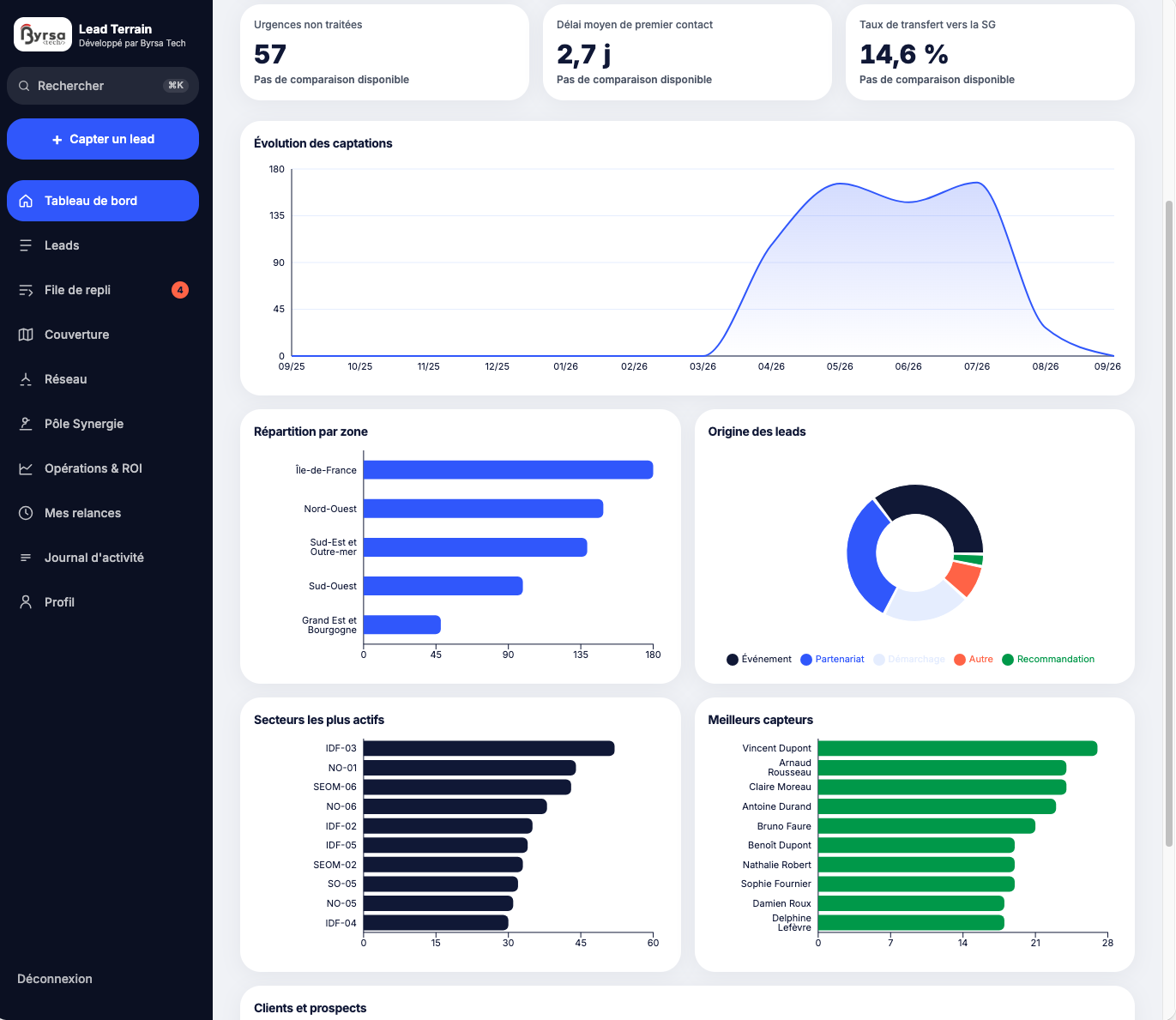Click the Profil person icon
The width and height of the screenshot is (1176, 1020).
click(26, 602)
